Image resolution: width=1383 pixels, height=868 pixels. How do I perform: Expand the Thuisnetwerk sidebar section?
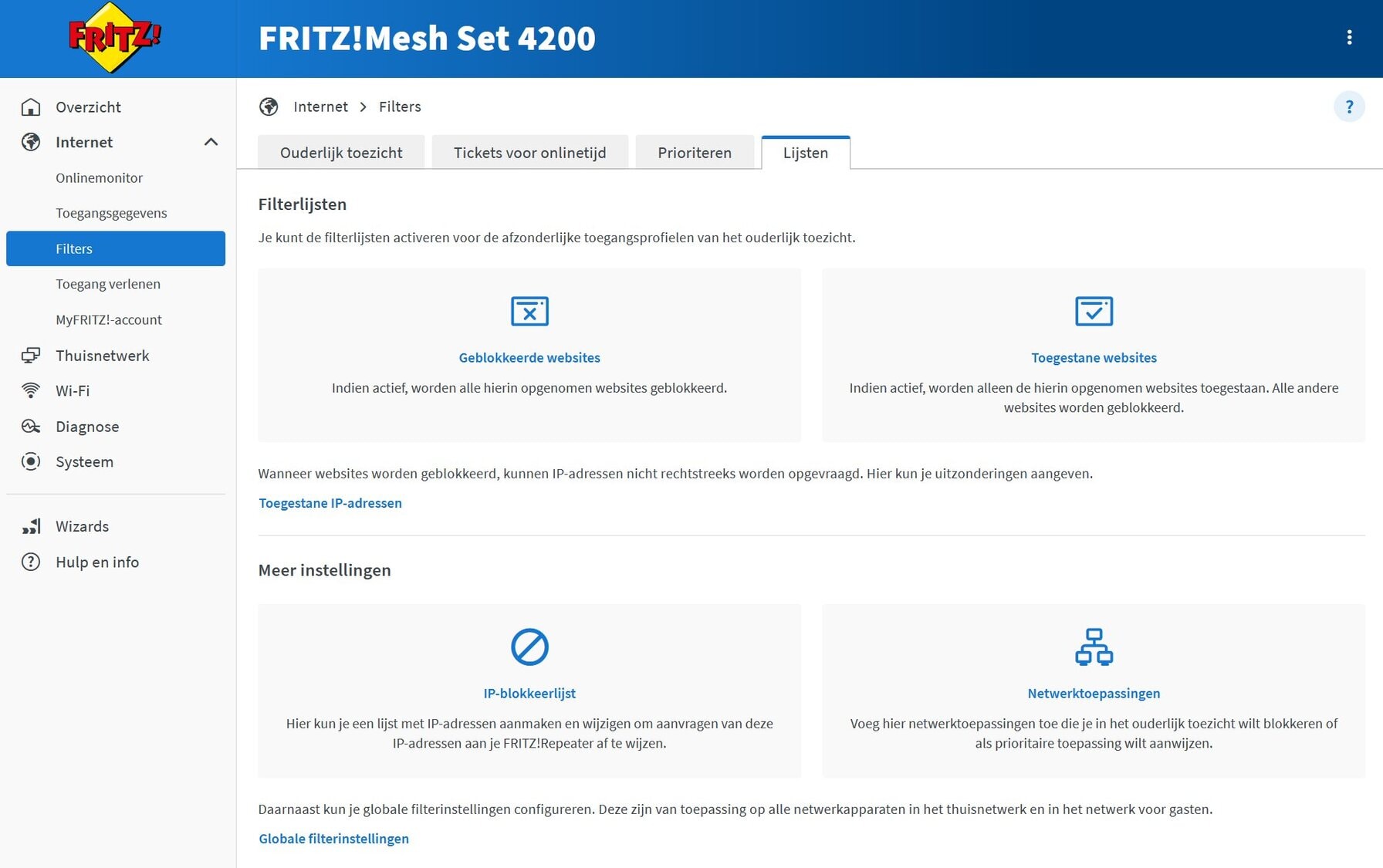point(103,356)
